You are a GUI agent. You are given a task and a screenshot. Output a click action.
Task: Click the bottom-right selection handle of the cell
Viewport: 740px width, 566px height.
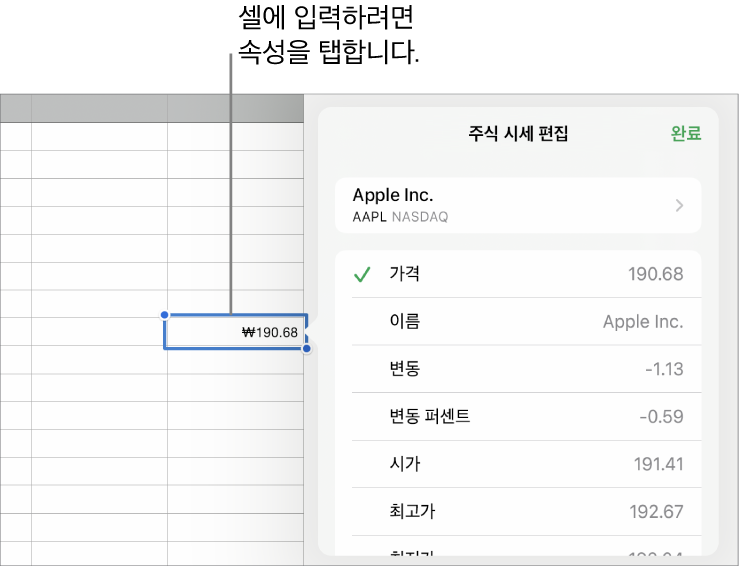click(307, 349)
